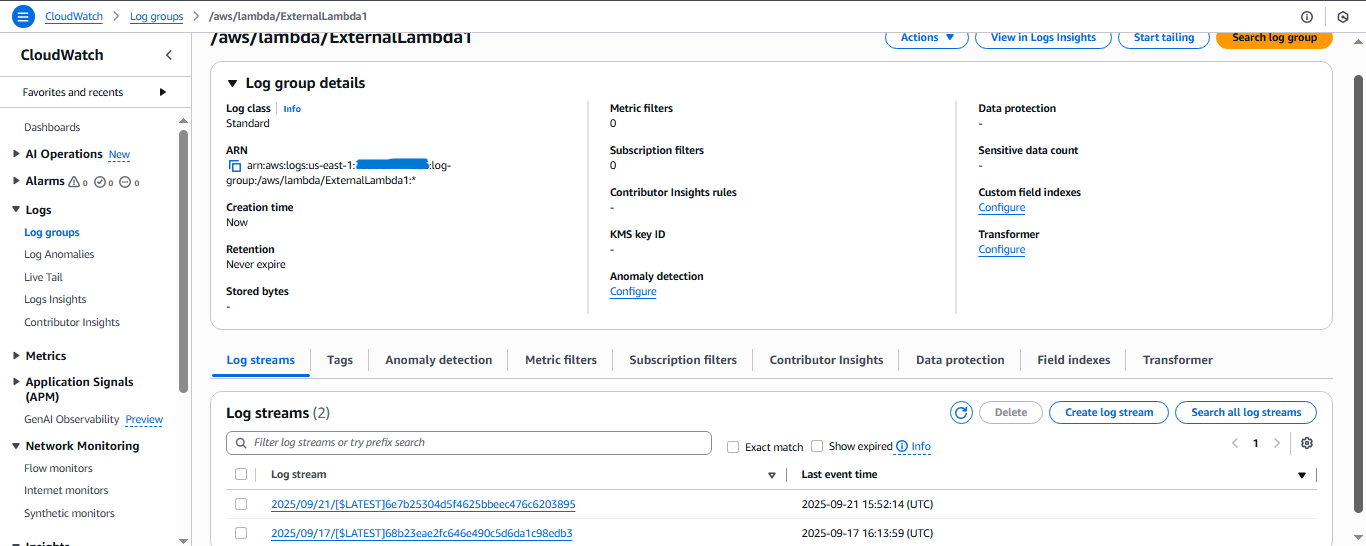Copy the ARN using the copy icon
The image size is (1366, 546).
[x=235, y=165]
